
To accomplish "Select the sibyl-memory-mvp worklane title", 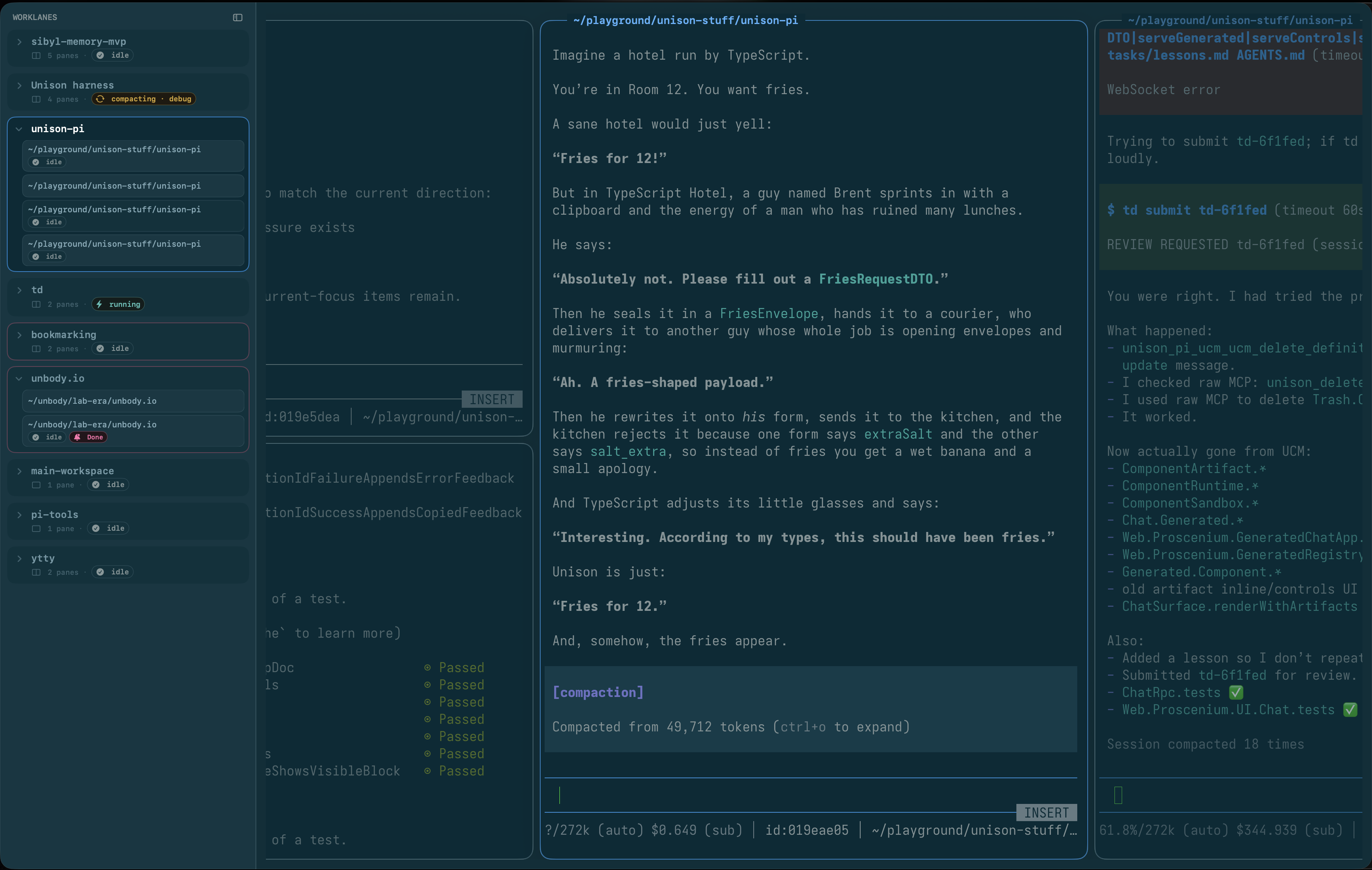I will point(78,42).
